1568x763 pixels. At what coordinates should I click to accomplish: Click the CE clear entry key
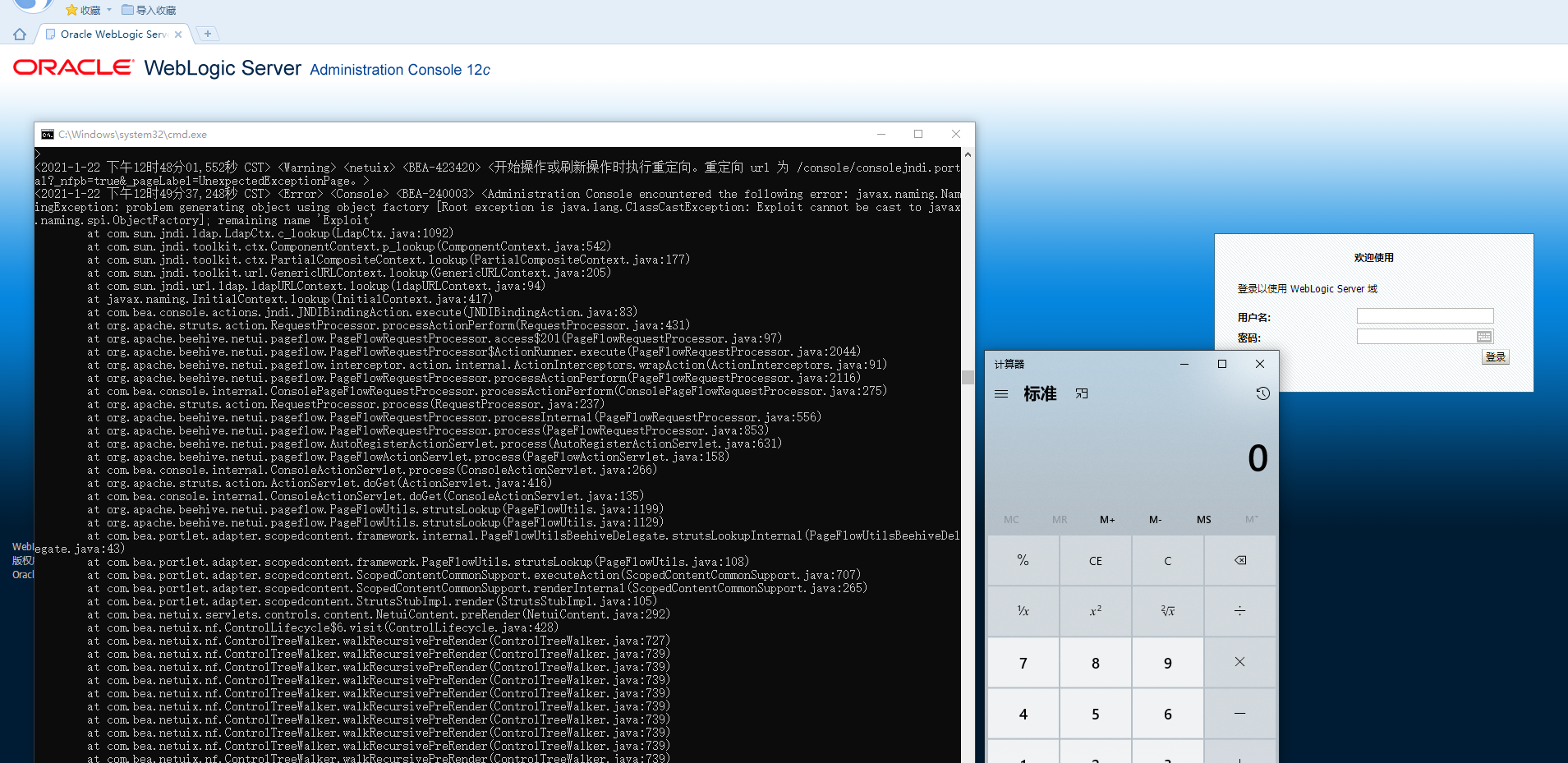click(1095, 560)
